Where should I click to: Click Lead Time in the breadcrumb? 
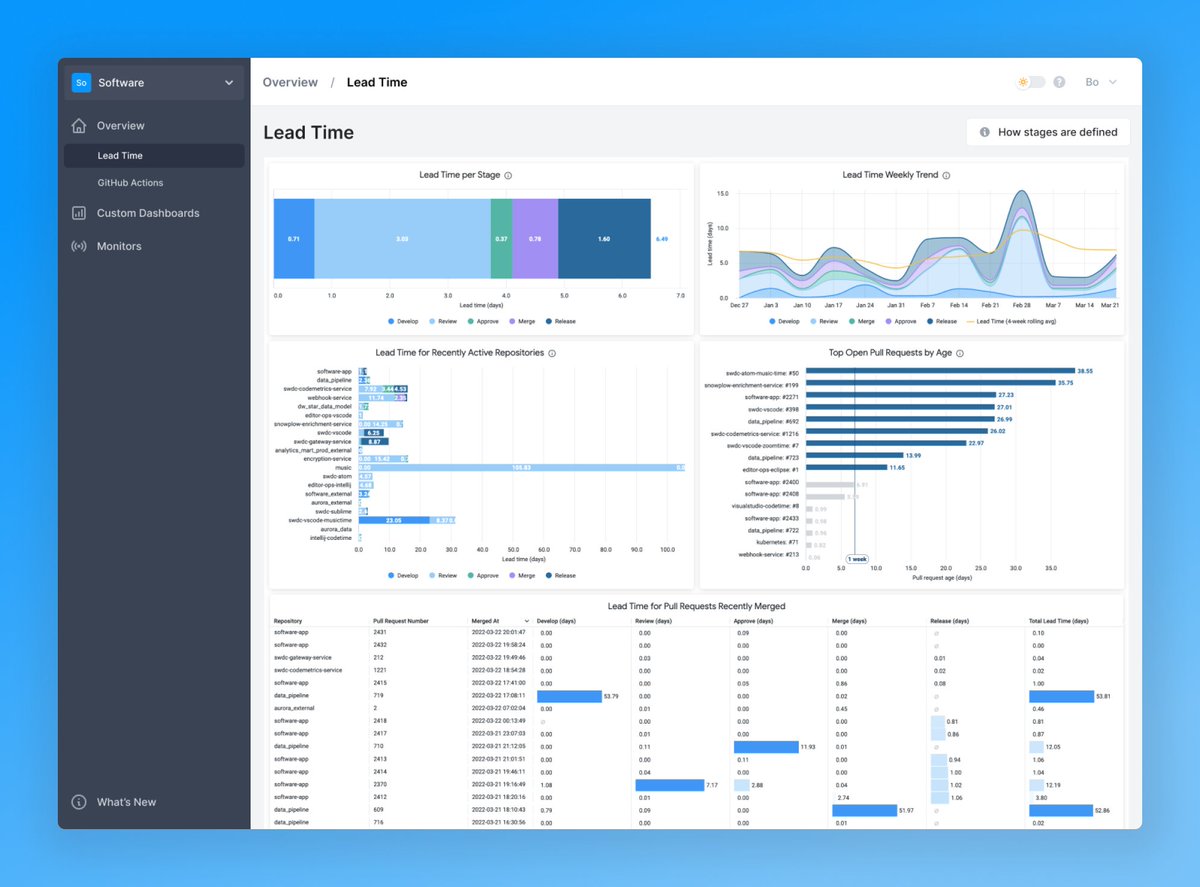[x=377, y=82]
